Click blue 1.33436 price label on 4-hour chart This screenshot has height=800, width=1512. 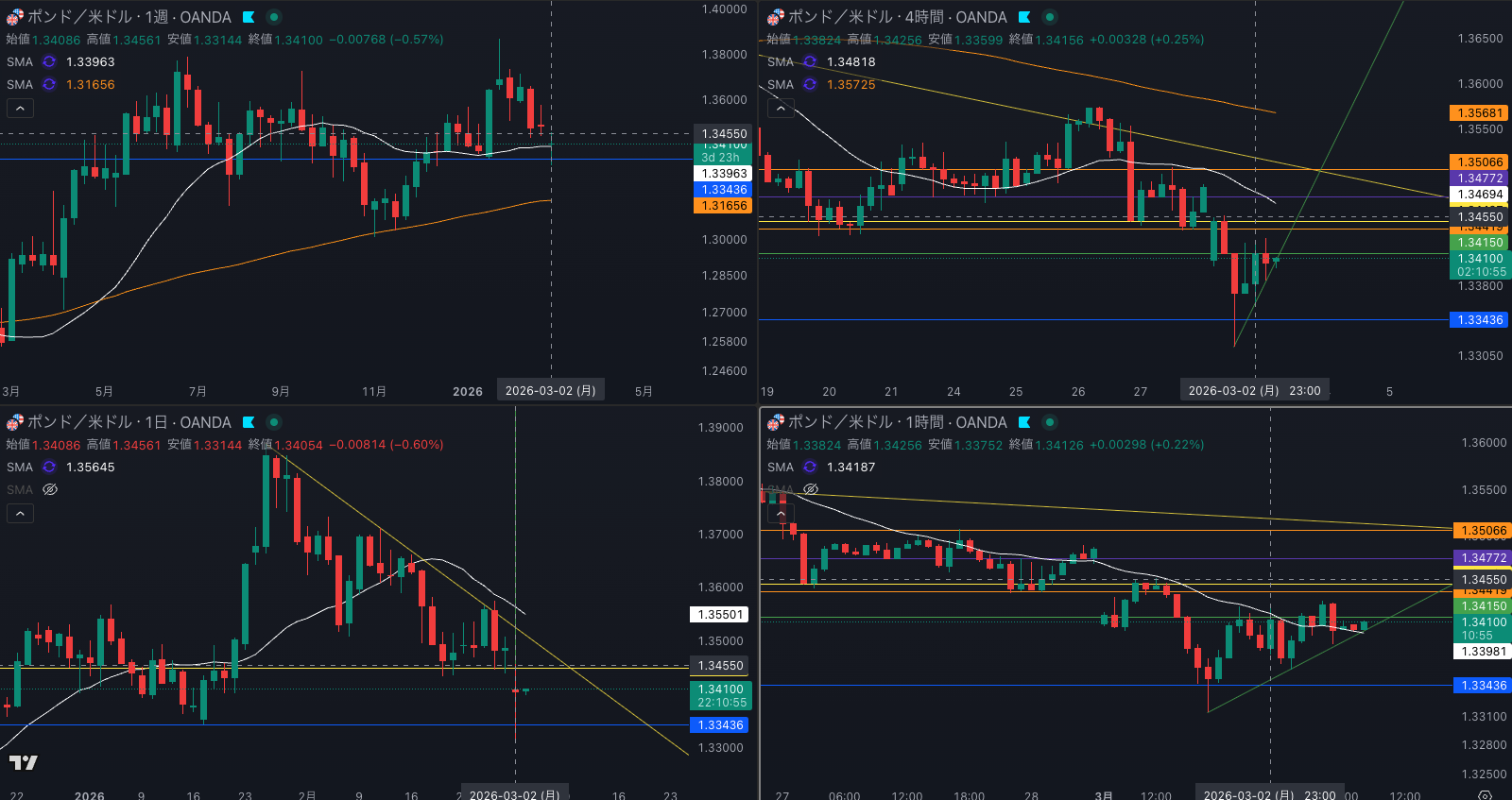click(1479, 320)
